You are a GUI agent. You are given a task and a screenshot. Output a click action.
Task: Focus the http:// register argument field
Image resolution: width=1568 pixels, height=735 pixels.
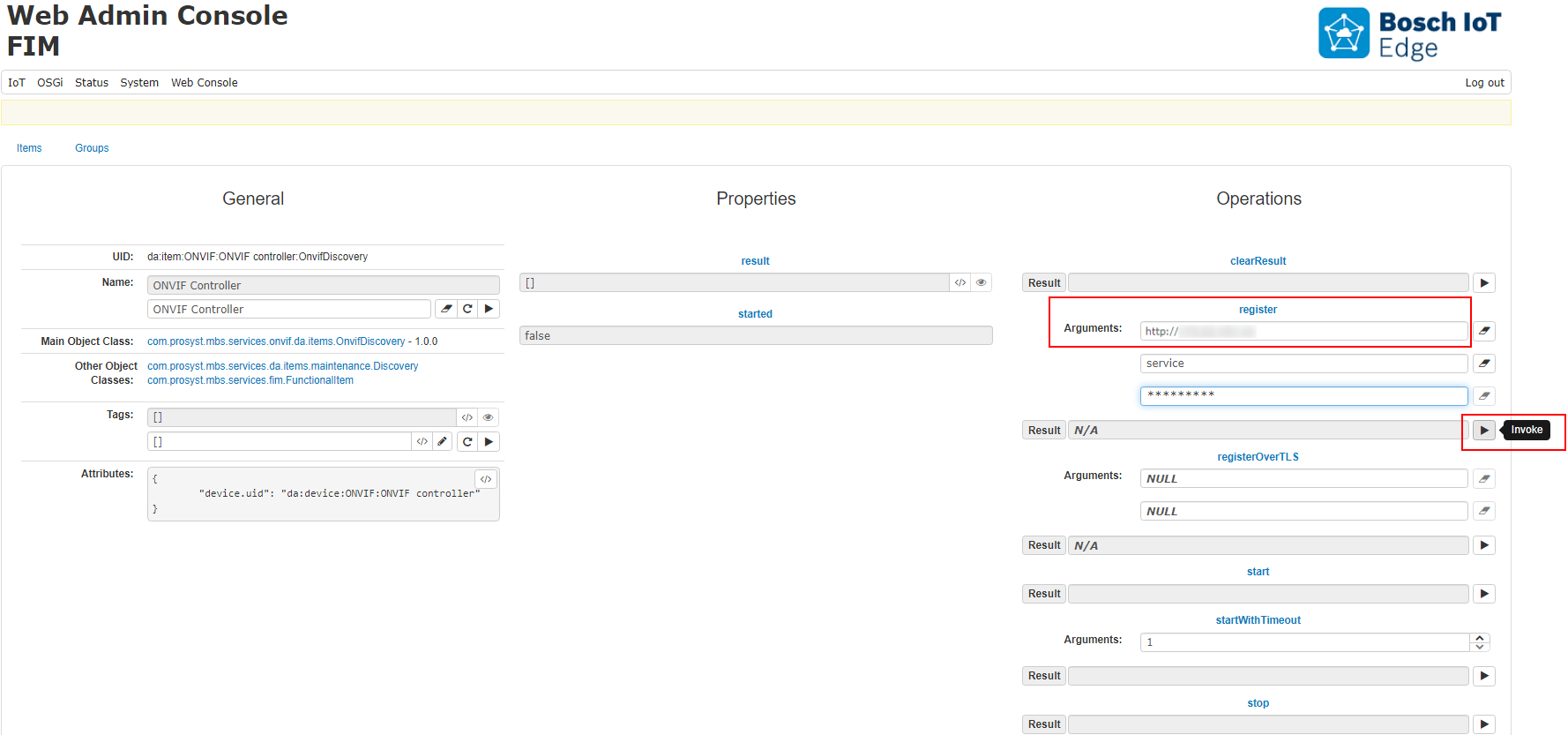(1304, 331)
